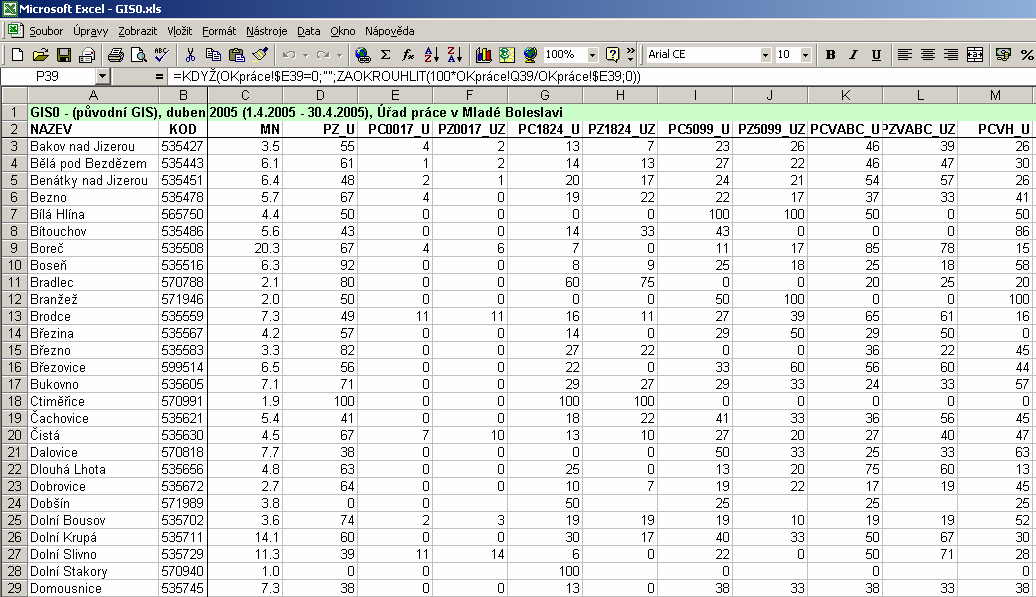
Task: Click the Edit Formula equals button
Action: pos(159,77)
